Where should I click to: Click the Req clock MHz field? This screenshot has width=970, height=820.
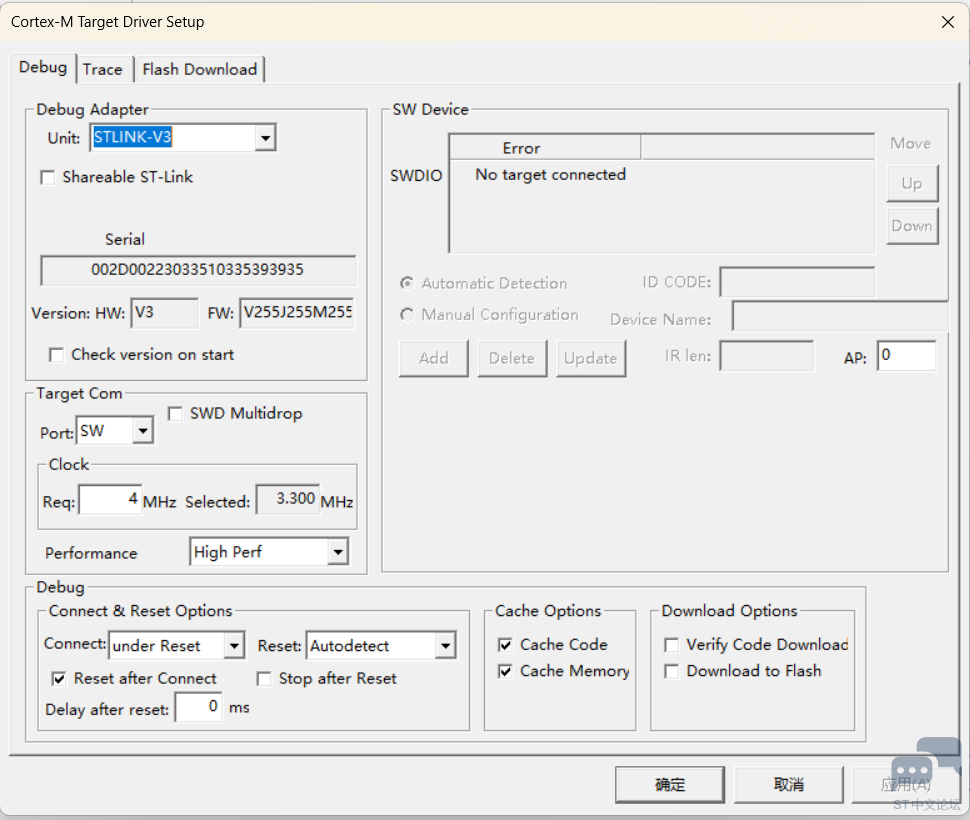click(110, 500)
